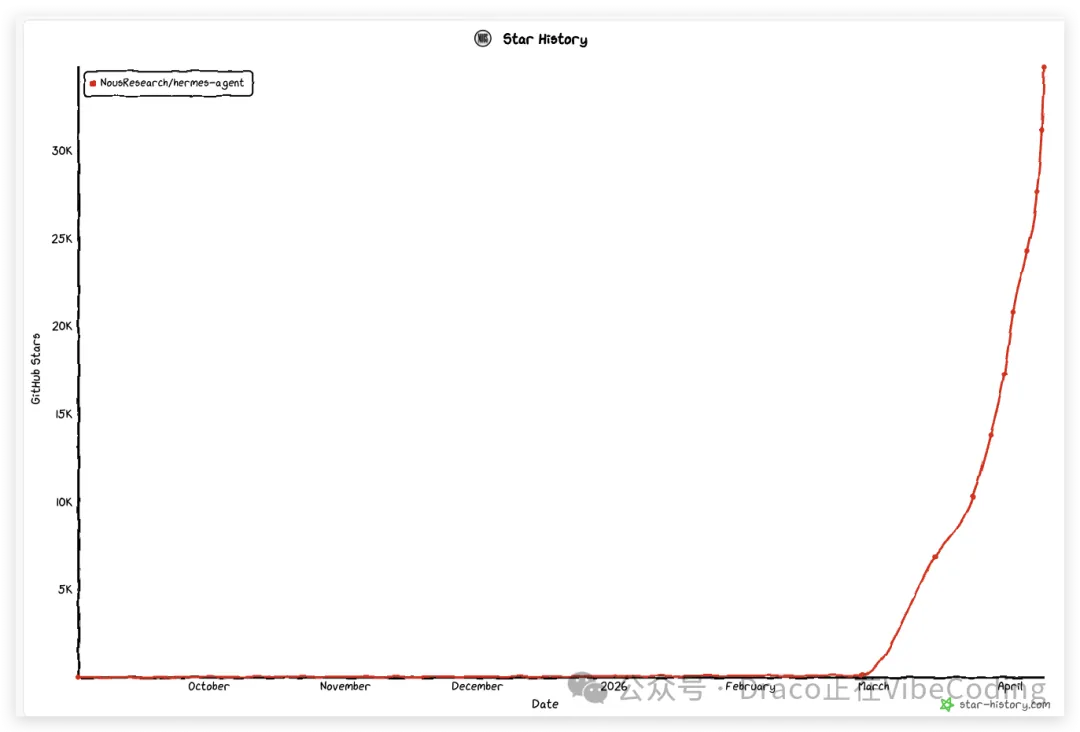
Task: Click the red data point at the chart origin
Action: coord(78,677)
